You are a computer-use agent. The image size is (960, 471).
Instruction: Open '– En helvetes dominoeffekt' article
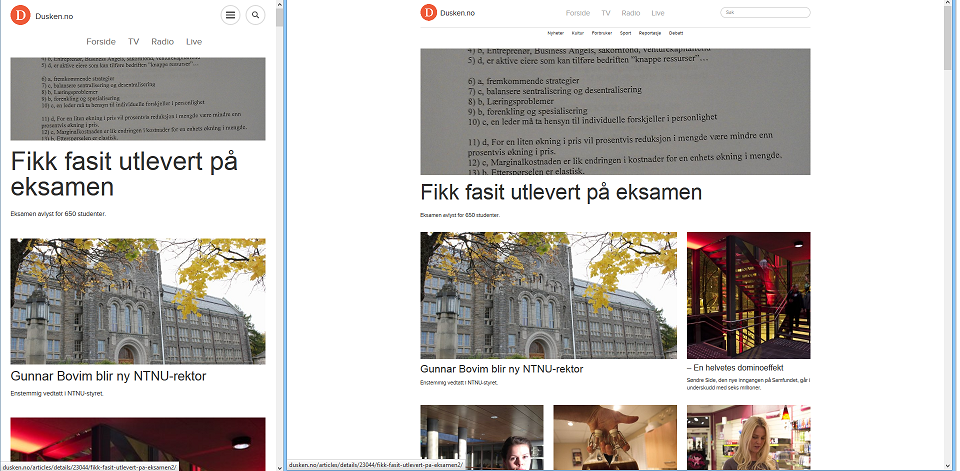click(735, 368)
